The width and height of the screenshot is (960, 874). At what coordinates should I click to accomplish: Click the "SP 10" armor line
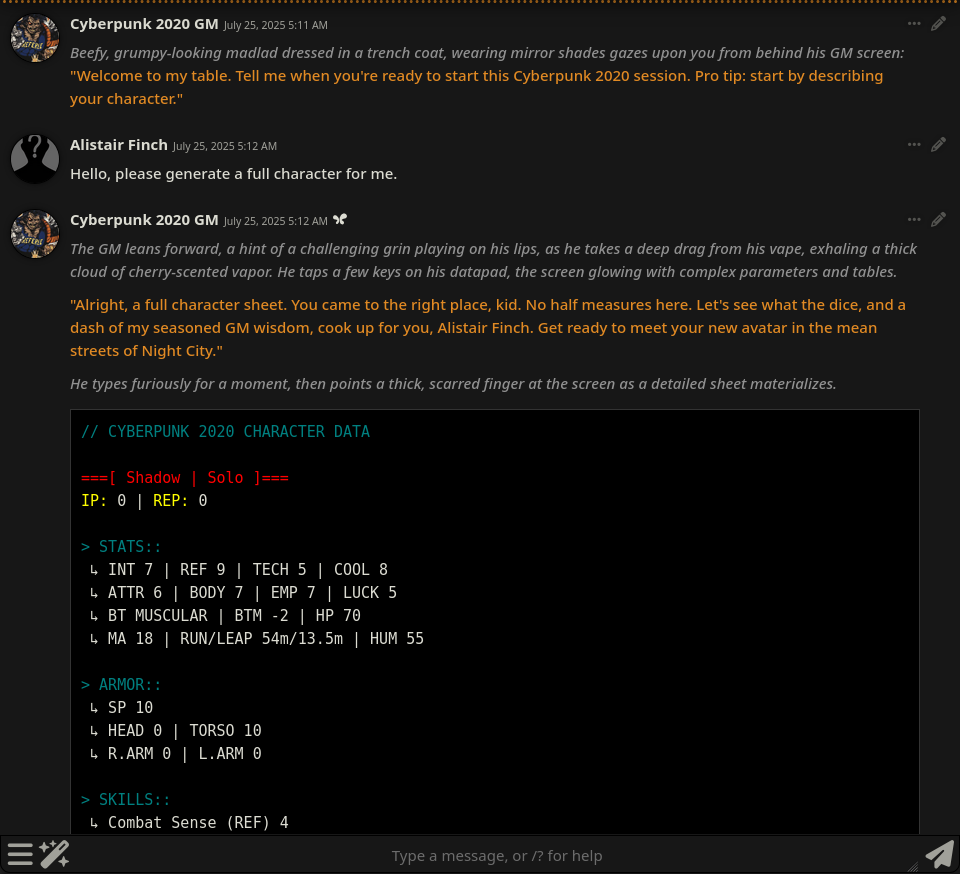pyautogui.click(x=121, y=708)
